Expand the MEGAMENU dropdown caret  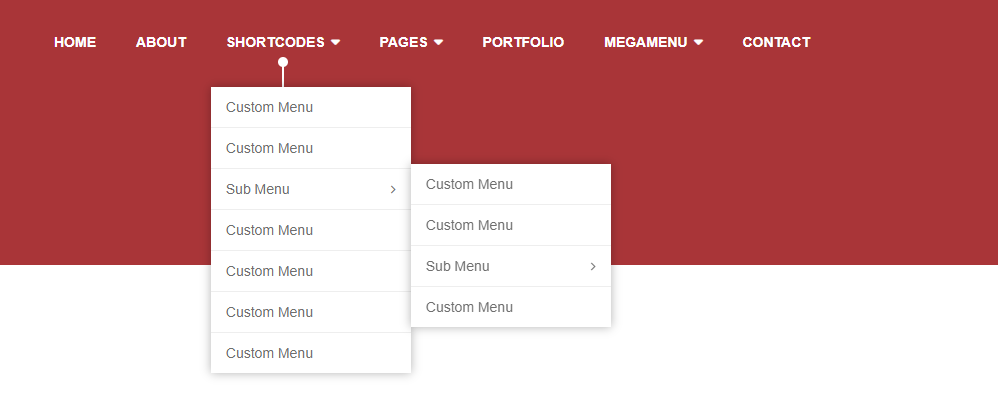click(x=698, y=42)
